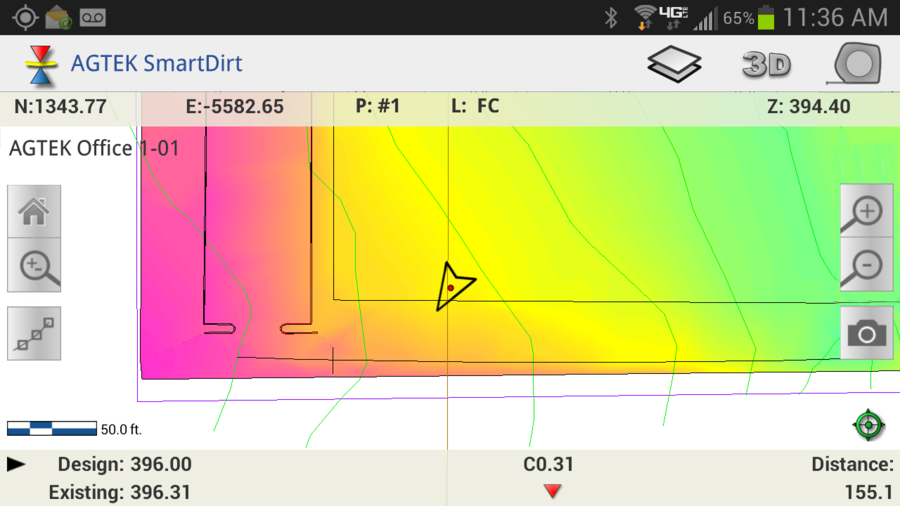Tap the Existing: 396.31 readout
This screenshot has height=506, width=900.
[x=119, y=492]
